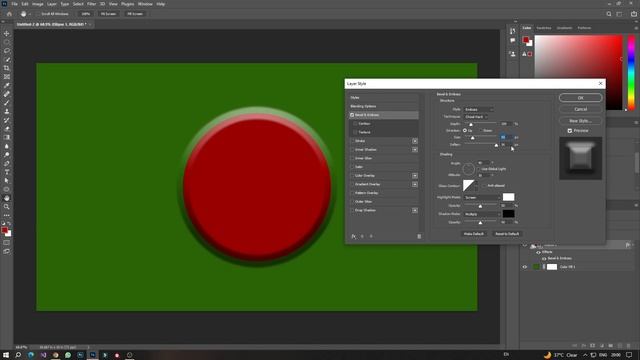The width and height of the screenshot is (640, 360).
Task: Click the New Style button
Action: [580, 121]
